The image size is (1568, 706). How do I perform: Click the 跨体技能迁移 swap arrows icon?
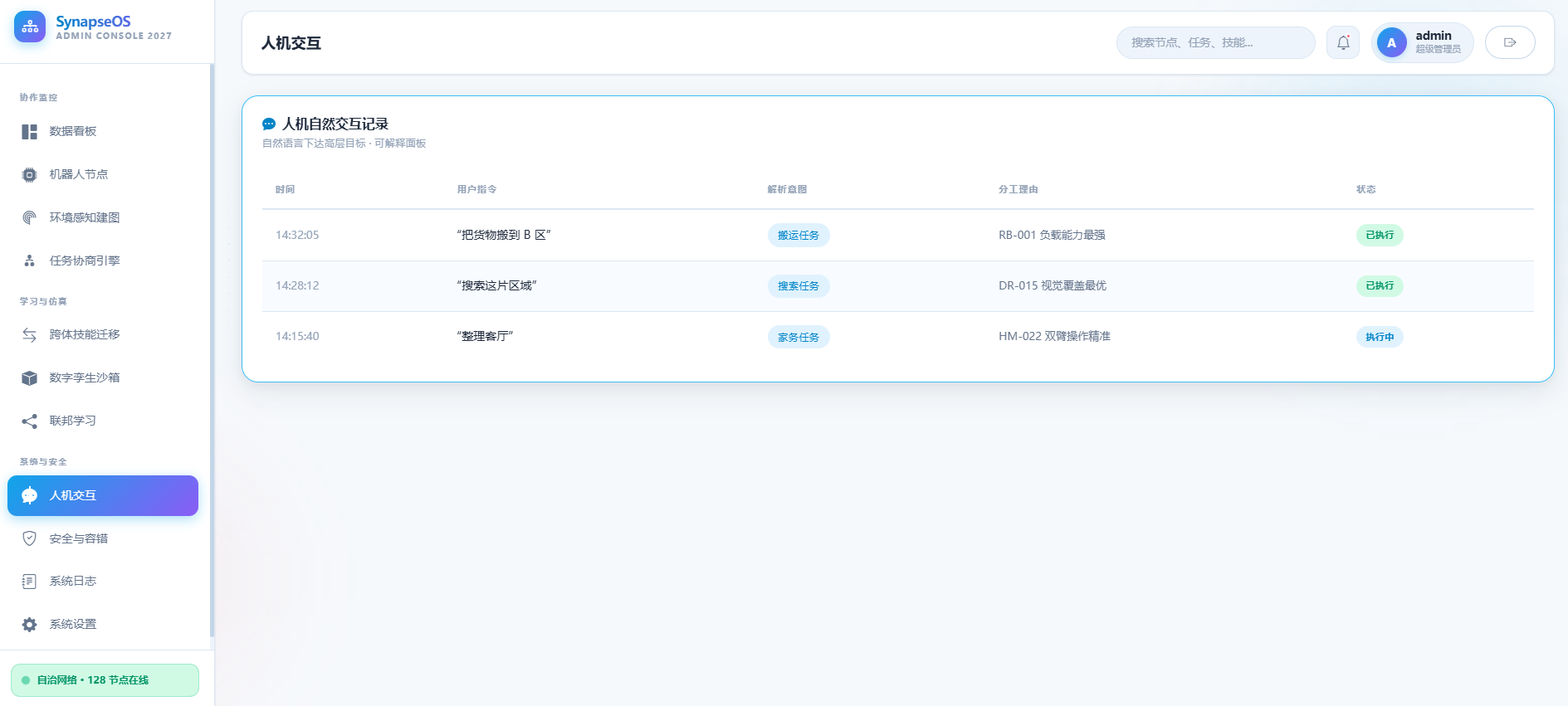click(30, 335)
